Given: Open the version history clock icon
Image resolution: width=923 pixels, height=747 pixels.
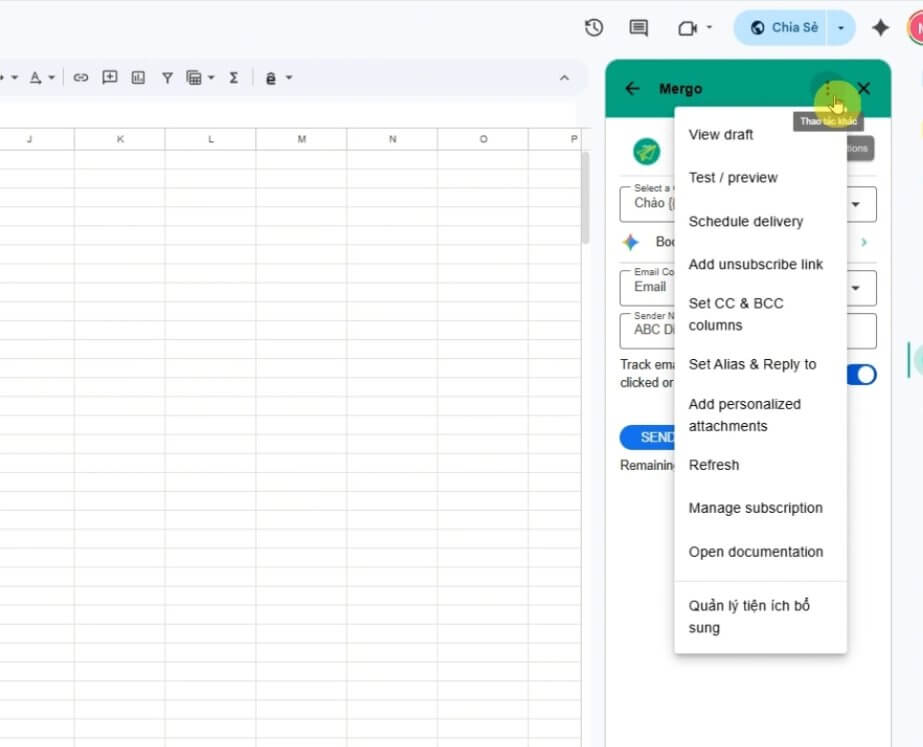Looking at the screenshot, I should 593,28.
